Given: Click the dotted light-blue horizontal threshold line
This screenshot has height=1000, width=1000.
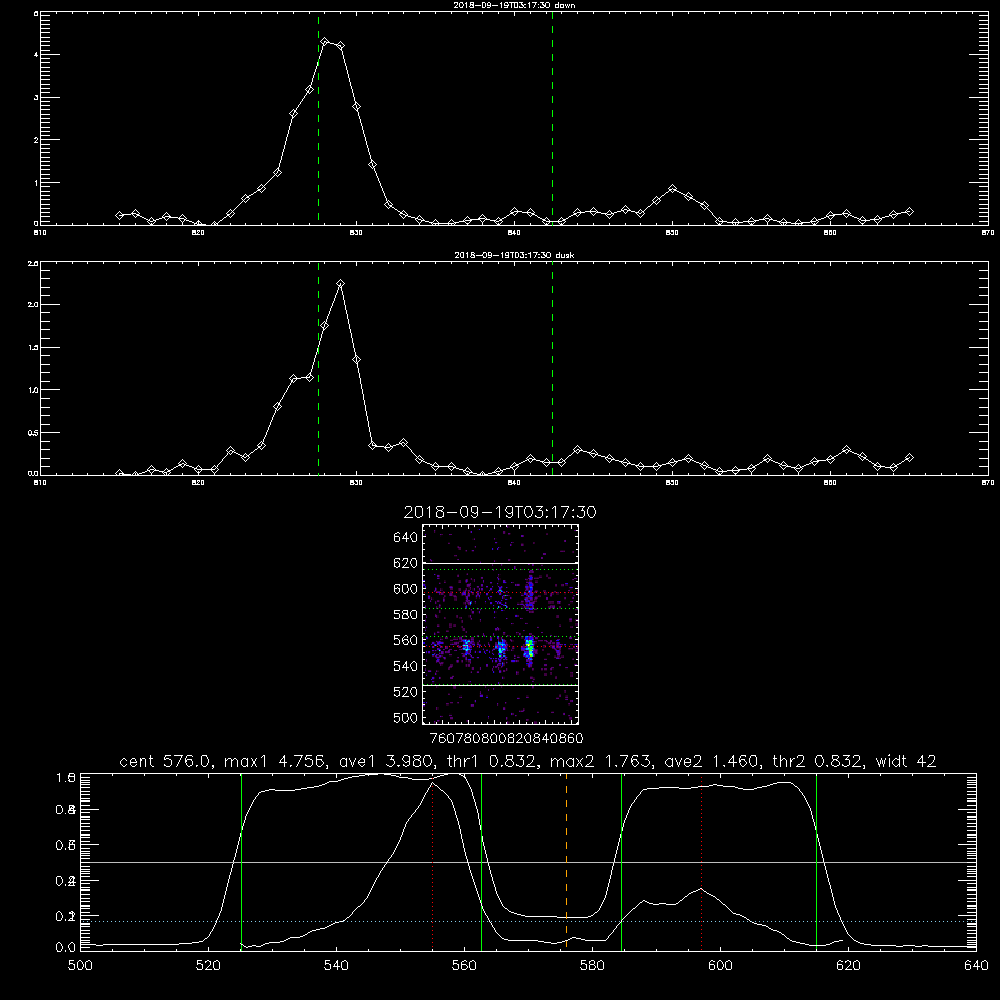Looking at the screenshot, I should pos(529,921).
